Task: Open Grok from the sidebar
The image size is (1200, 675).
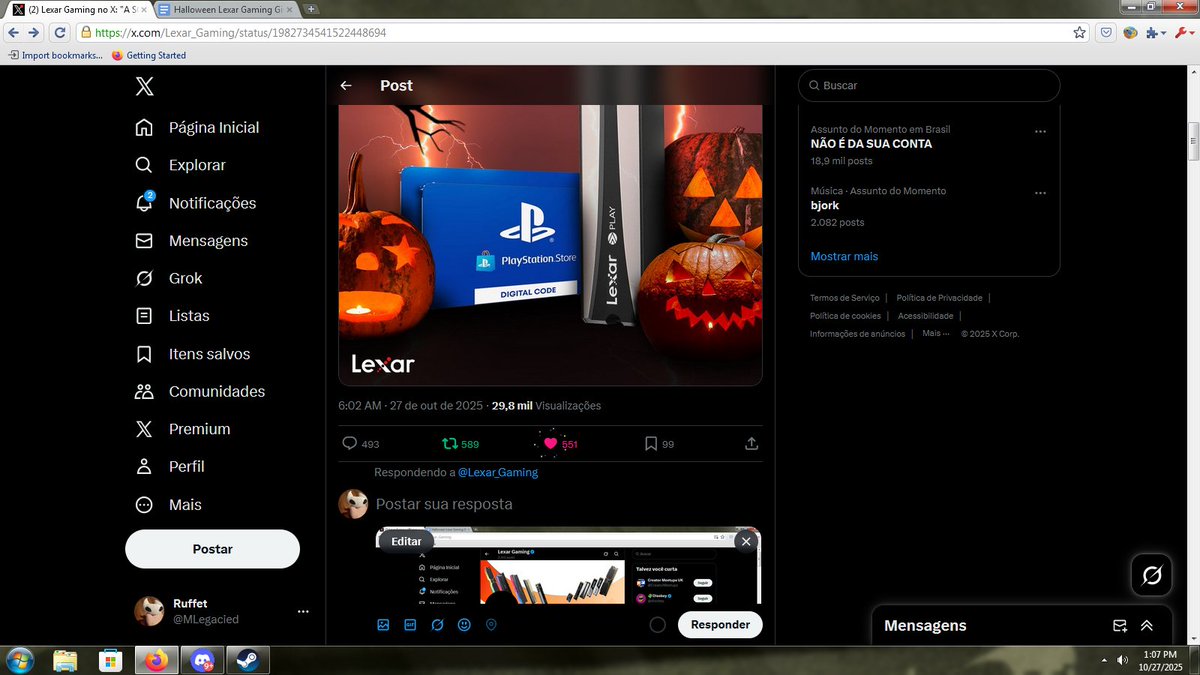Action: click(x=169, y=278)
